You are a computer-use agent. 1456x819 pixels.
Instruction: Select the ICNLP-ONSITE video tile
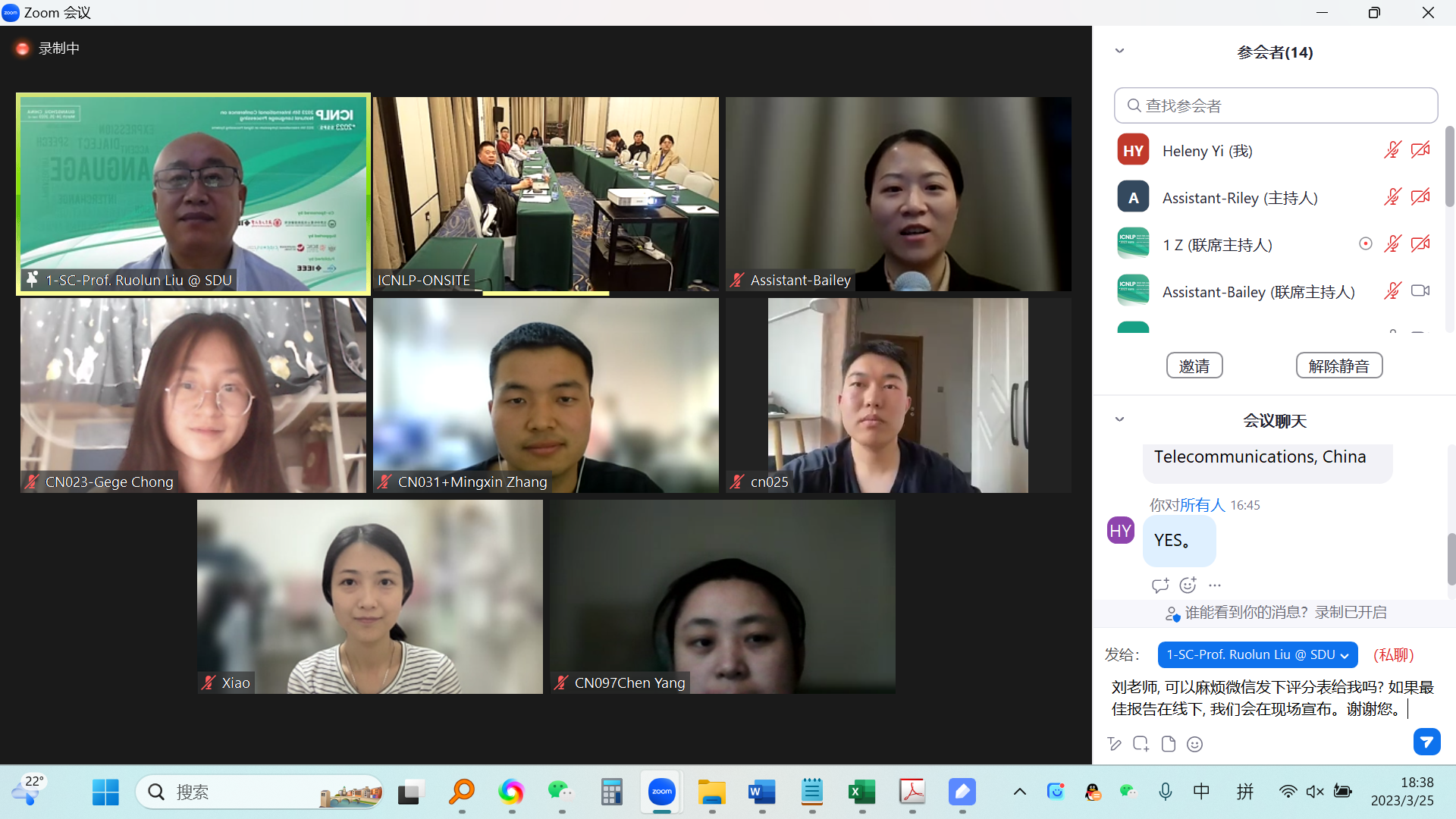546,194
